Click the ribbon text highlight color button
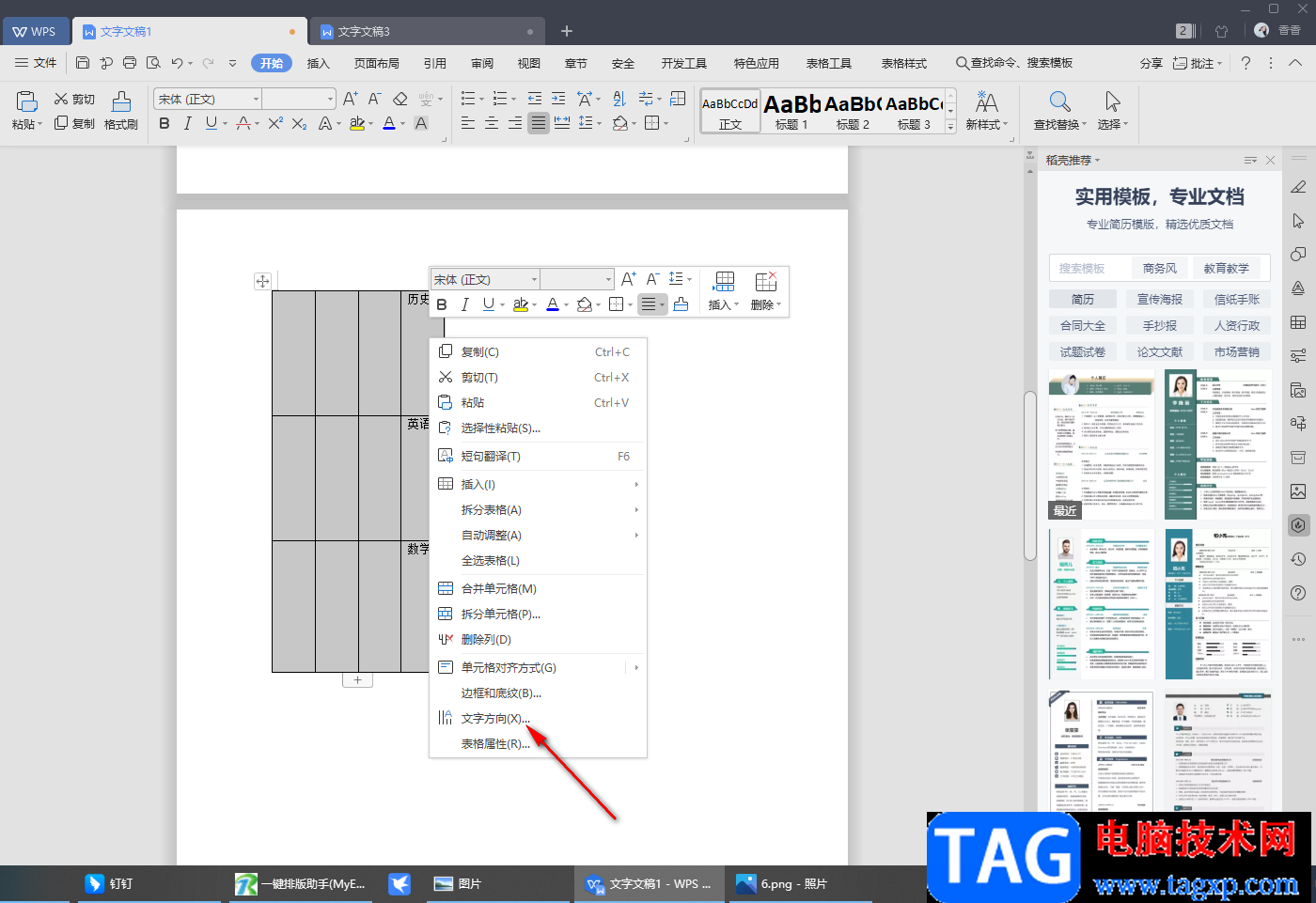Viewport: 1316px width, 903px height. pyautogui.click(x=356, y=123)
